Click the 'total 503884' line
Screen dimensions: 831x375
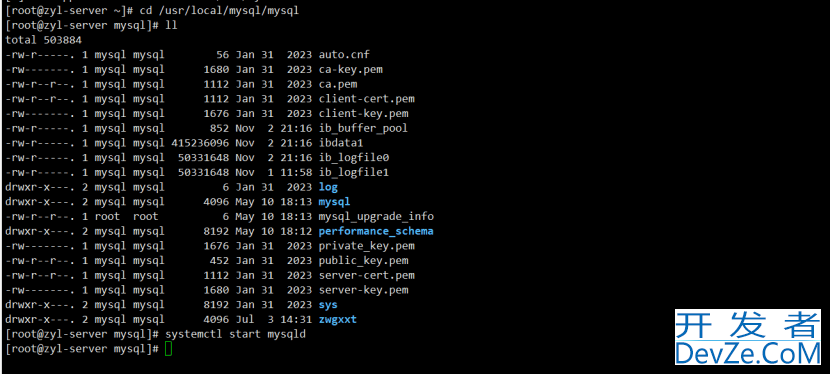point(43,40)
